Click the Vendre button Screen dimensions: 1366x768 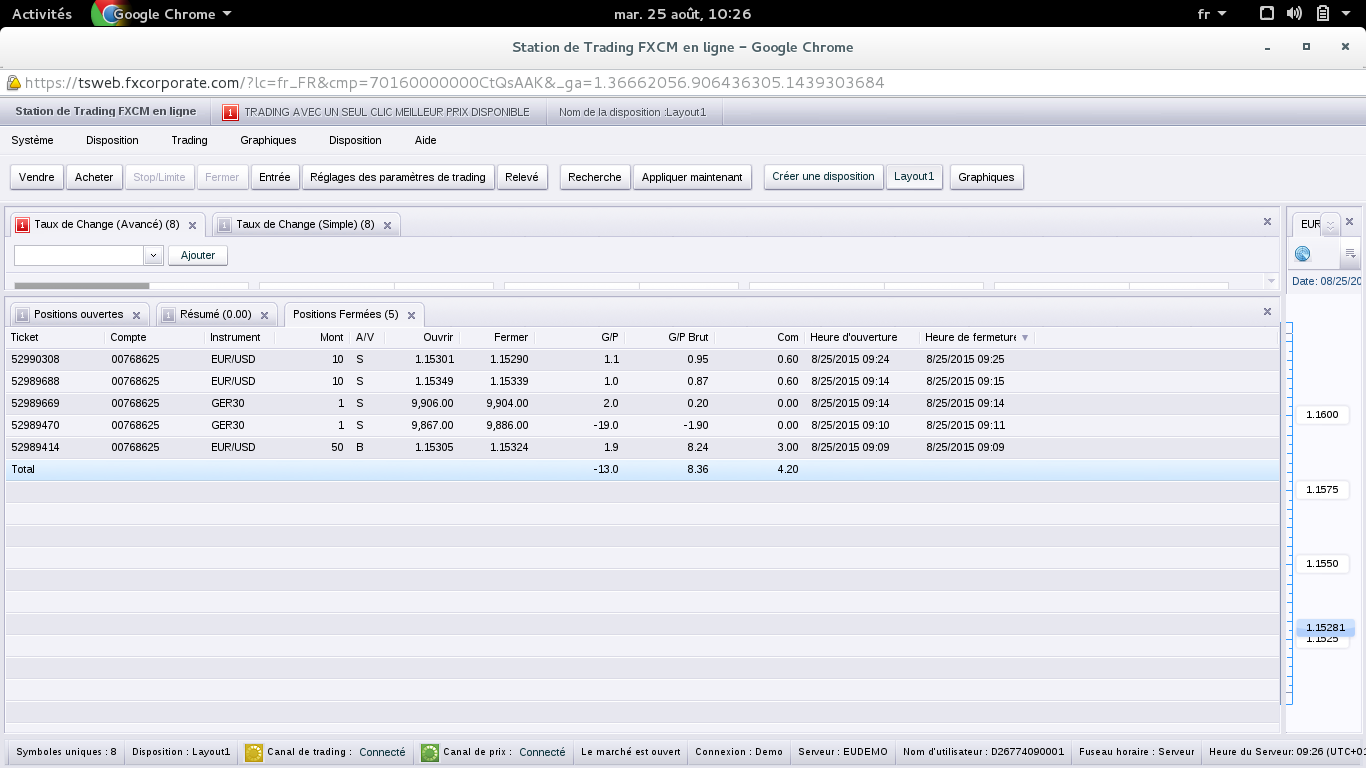click(37, 177)
